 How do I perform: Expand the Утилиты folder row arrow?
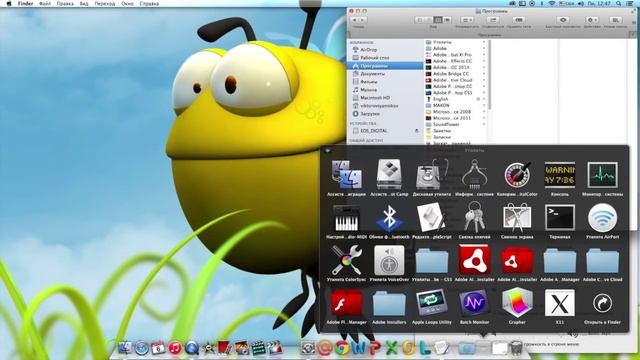coord(484,42)
